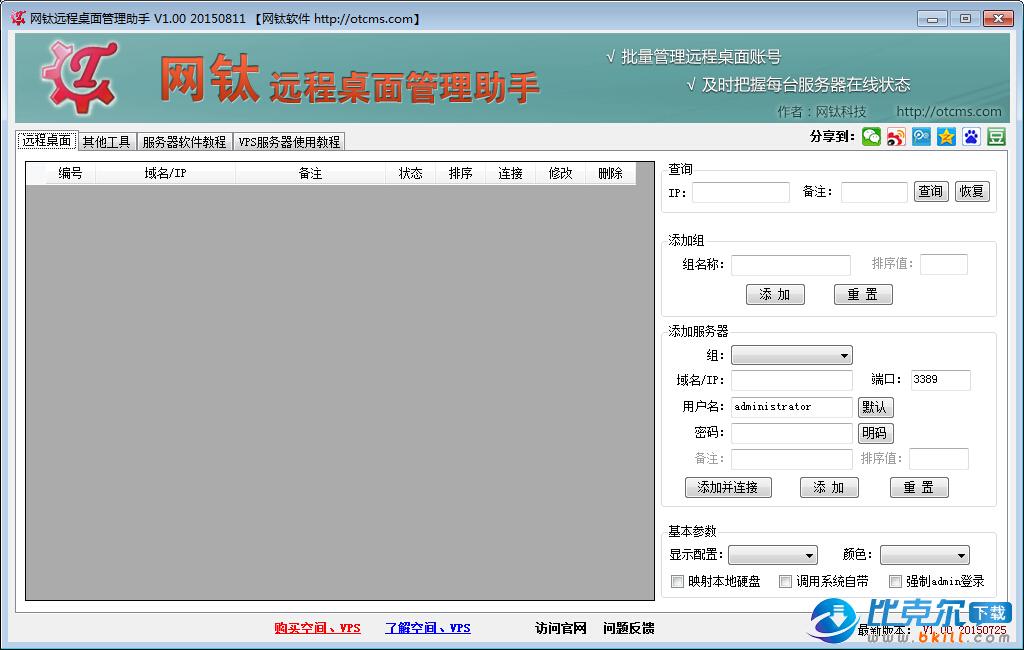The width and height of the screenshot is (1024, 650).
Task: Share to Tencent Weibo icon
Action: pyautogui.click(x=921, y=137)
